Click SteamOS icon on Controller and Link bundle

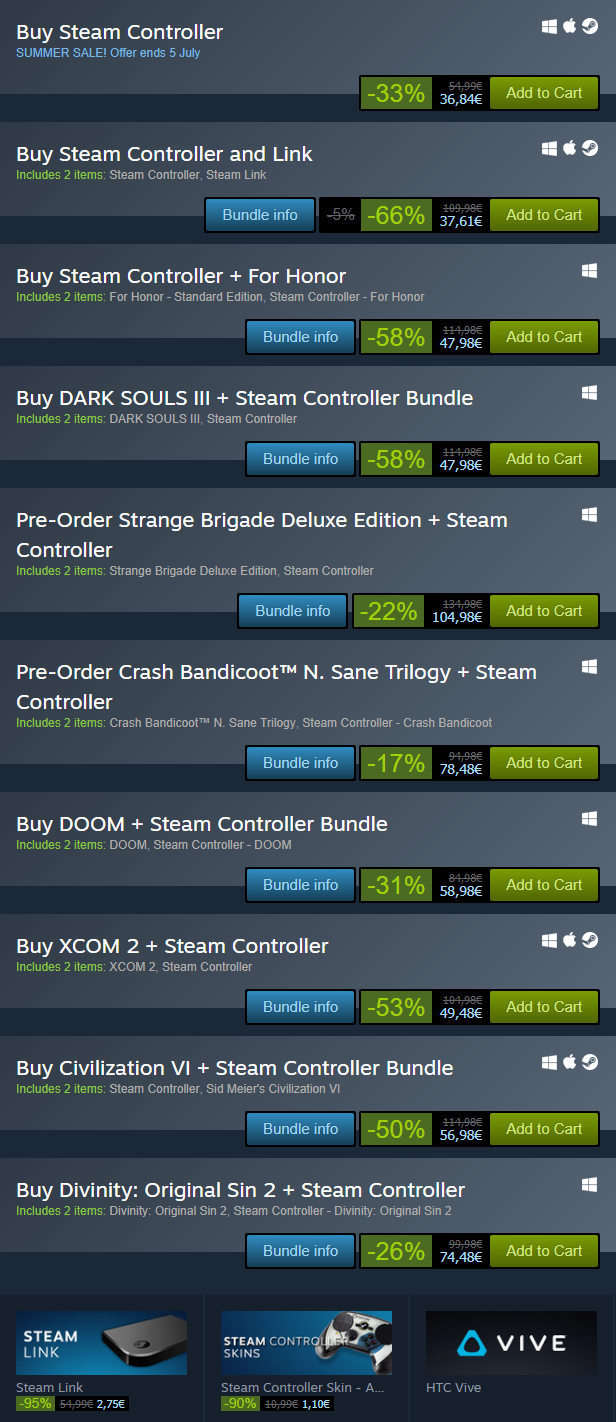coord(590,149)
